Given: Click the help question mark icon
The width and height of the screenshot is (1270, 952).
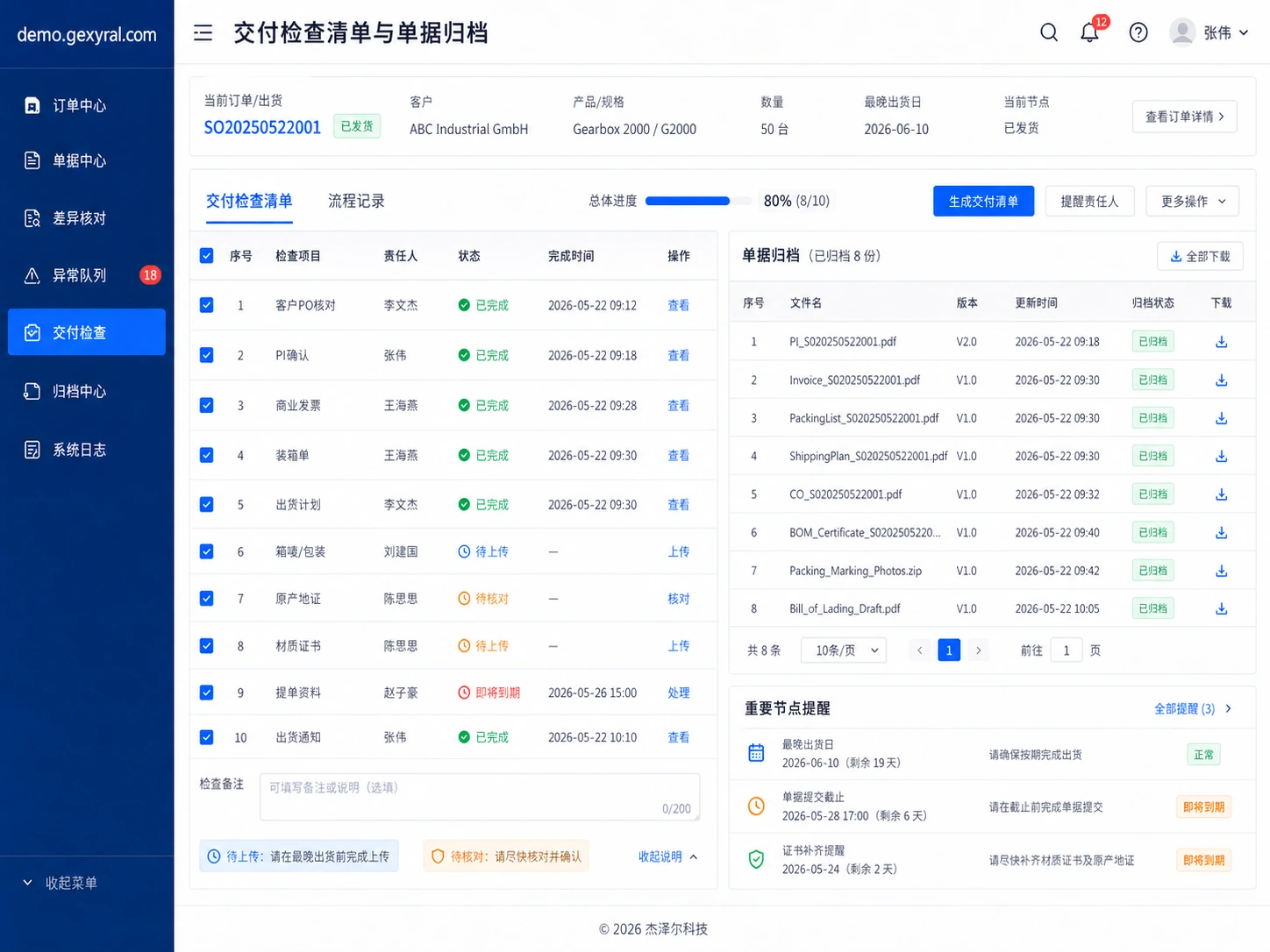Looking at the screenshot, I should (x=1138, y=32).
